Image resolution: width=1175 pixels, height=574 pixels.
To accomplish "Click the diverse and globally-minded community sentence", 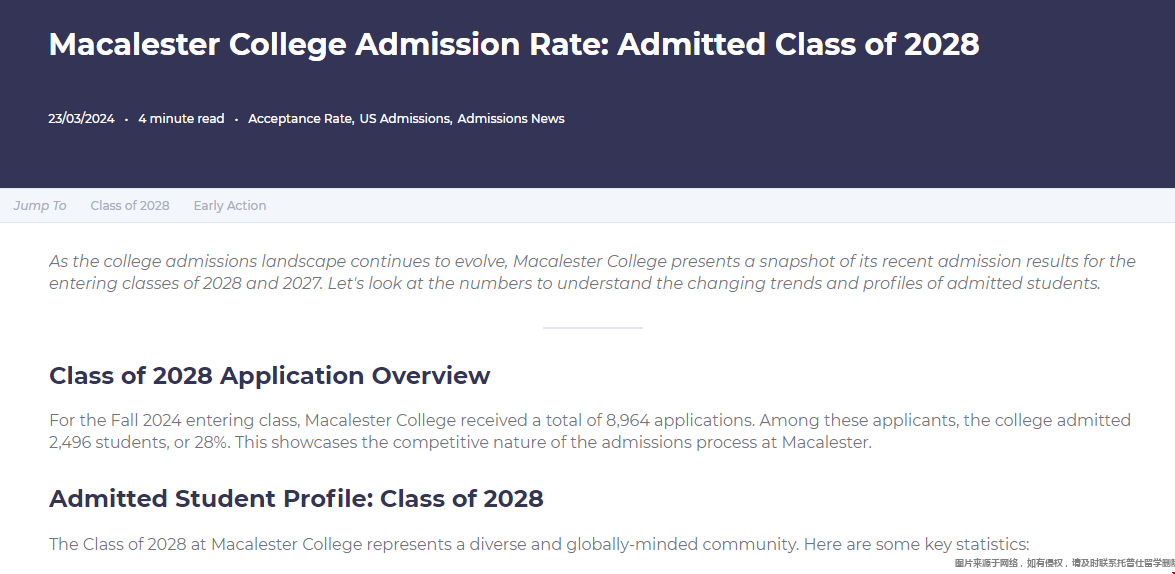I will (539, 544).
